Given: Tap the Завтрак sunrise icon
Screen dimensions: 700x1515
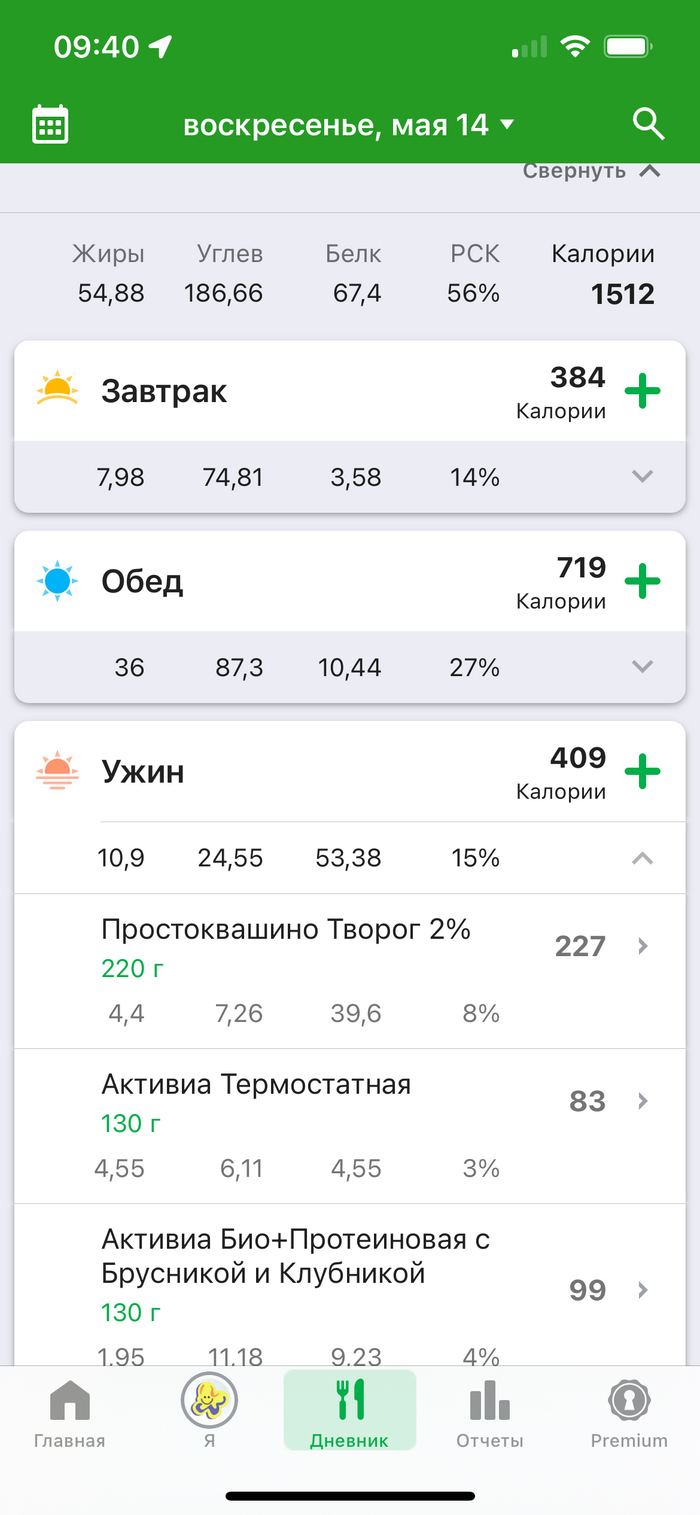Looking at the screenshot, I should coord(57,390).
